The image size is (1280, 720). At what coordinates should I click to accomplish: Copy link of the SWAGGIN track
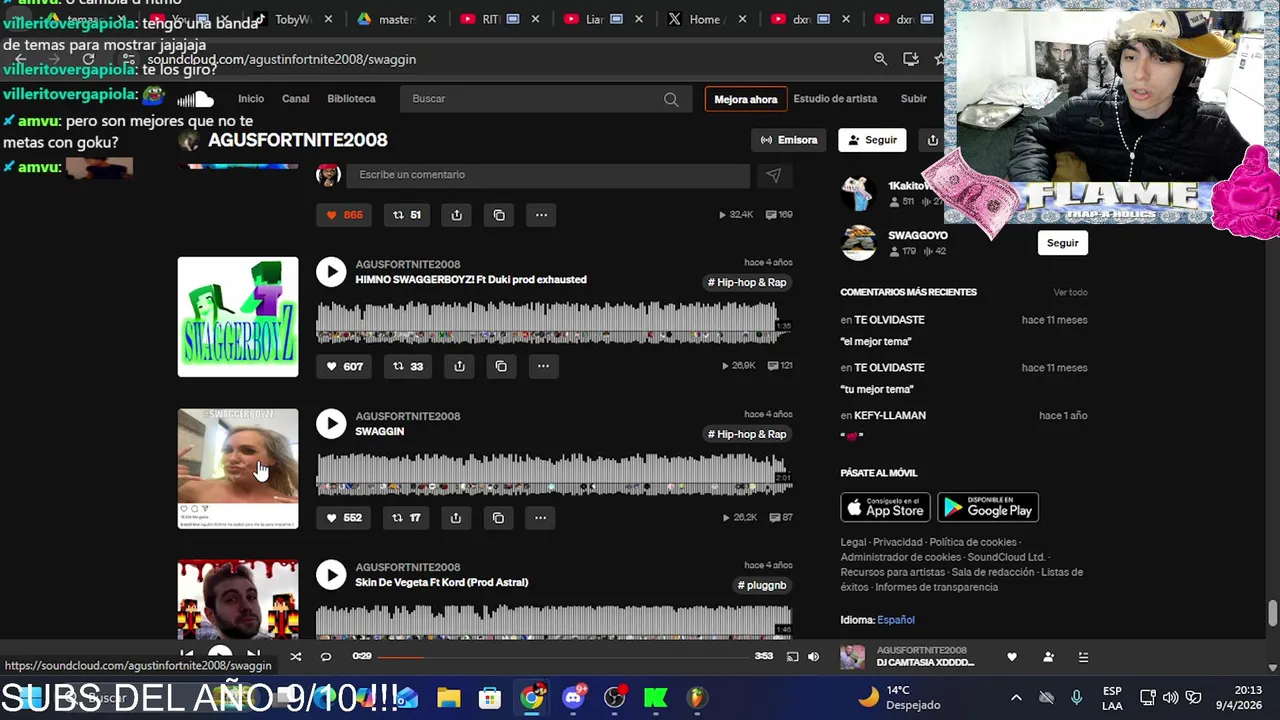point(498,517)
